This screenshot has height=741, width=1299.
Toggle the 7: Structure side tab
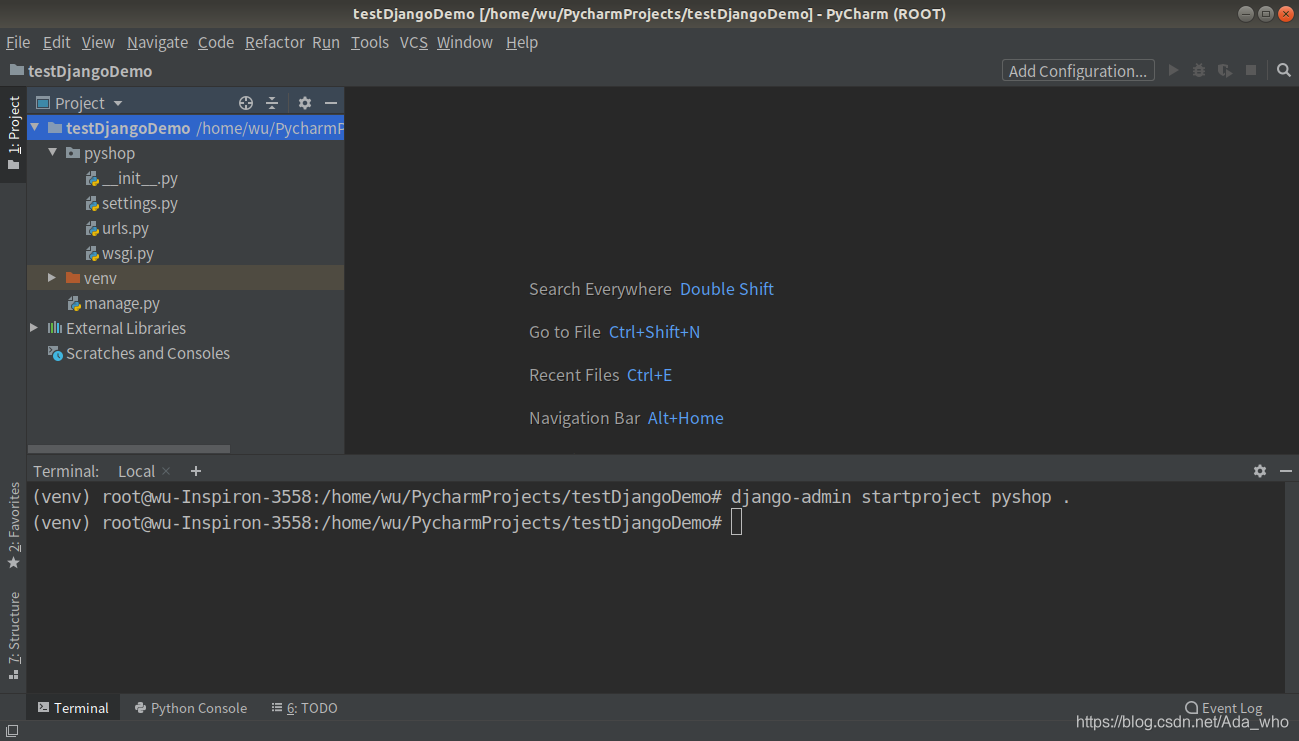click(14, 635)
